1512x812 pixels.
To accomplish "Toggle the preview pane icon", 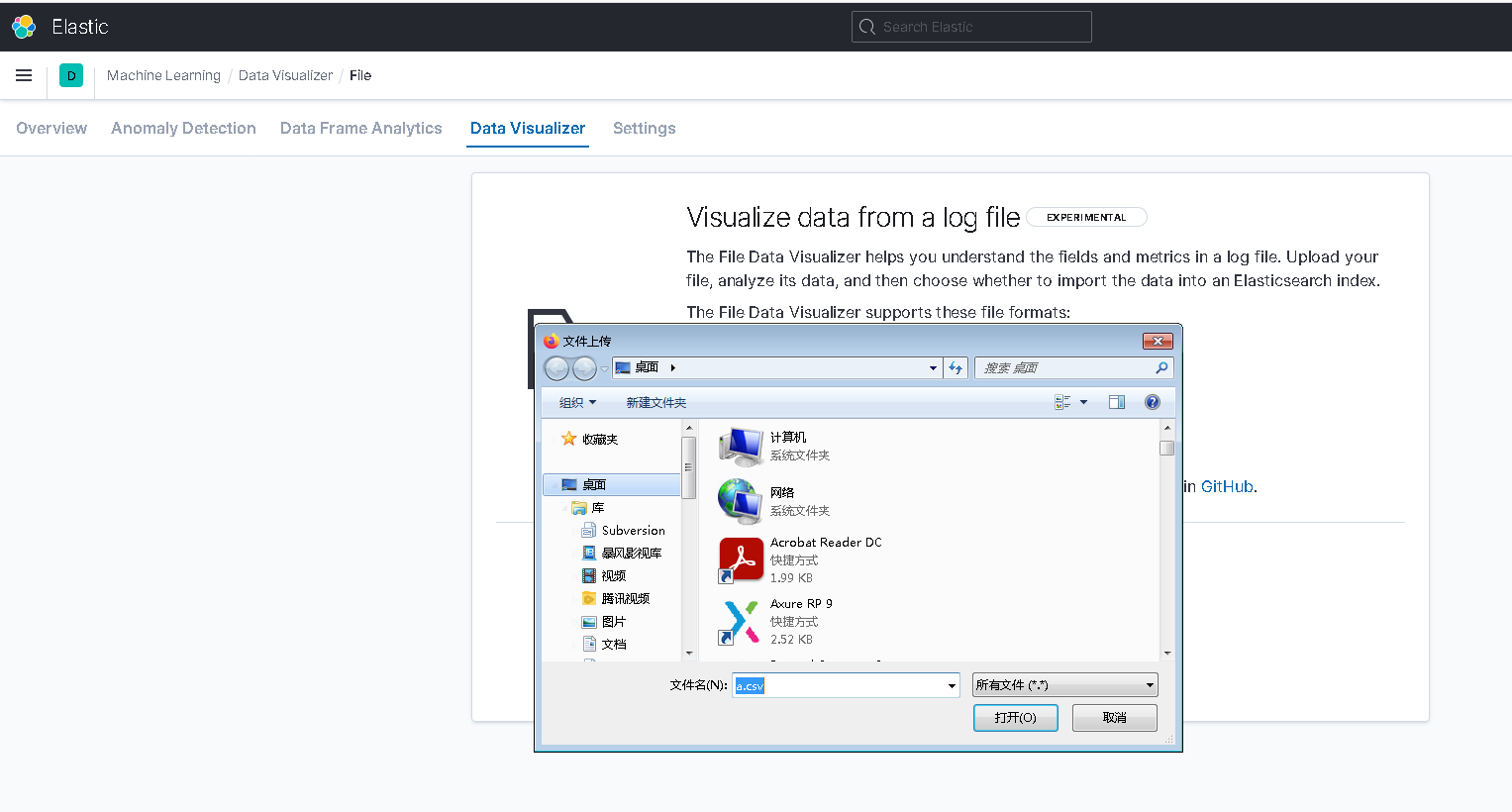I will [x=1117, y=402].
